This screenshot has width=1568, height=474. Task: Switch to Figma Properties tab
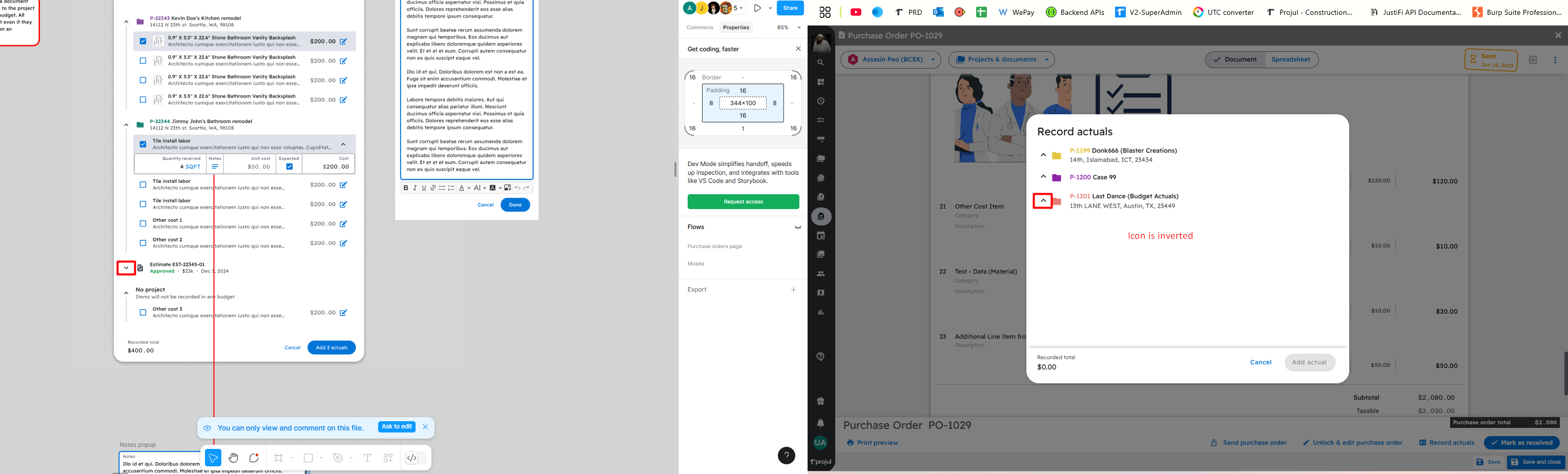[x=736, y=27]
